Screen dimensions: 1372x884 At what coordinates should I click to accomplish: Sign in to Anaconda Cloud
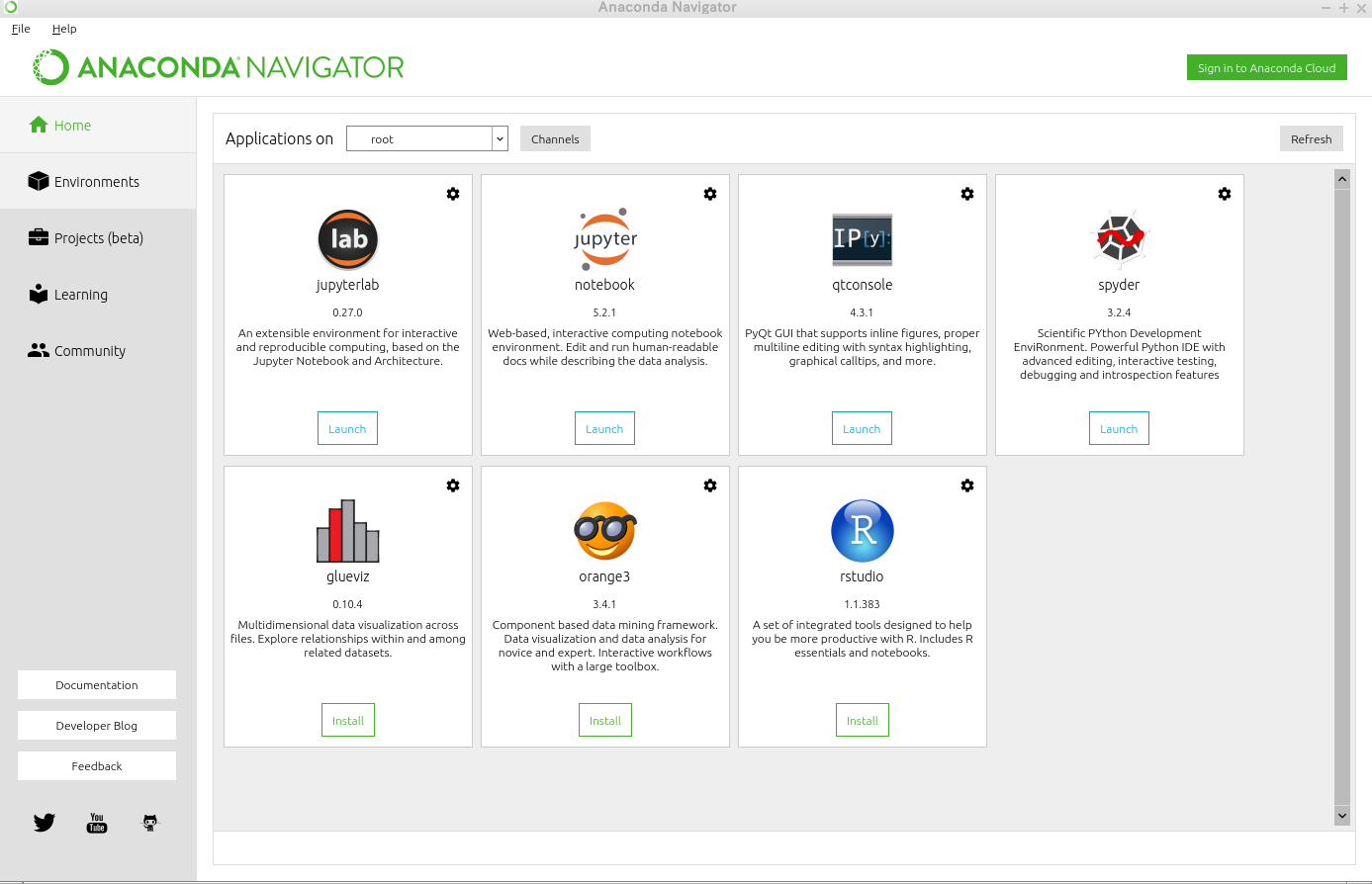click(1266, 67)
